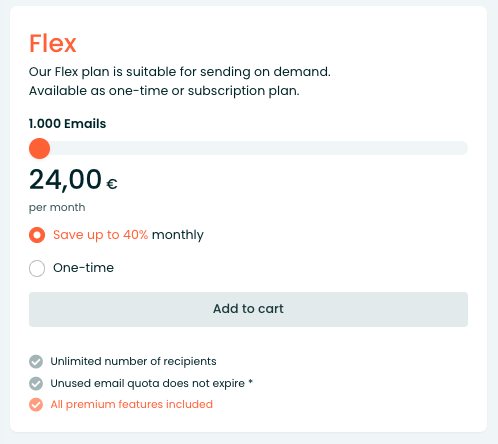Screen dimensions: 498x444
Task: Click the orange email quantity slider handle
Action: [x=39, y=148]
